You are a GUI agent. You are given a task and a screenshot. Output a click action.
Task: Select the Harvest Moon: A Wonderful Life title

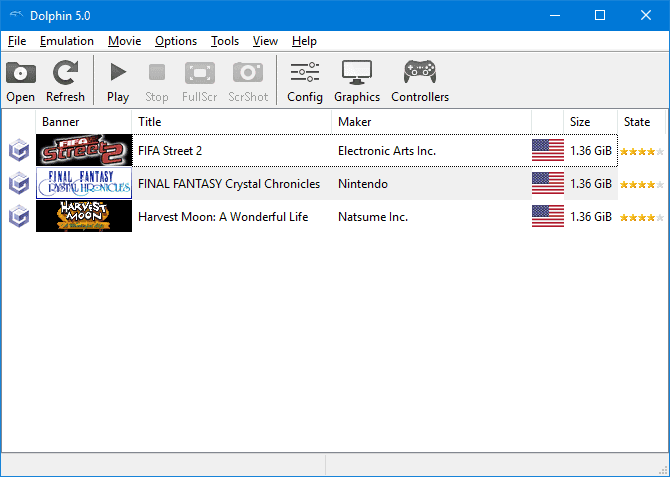[x=223, y=217]
